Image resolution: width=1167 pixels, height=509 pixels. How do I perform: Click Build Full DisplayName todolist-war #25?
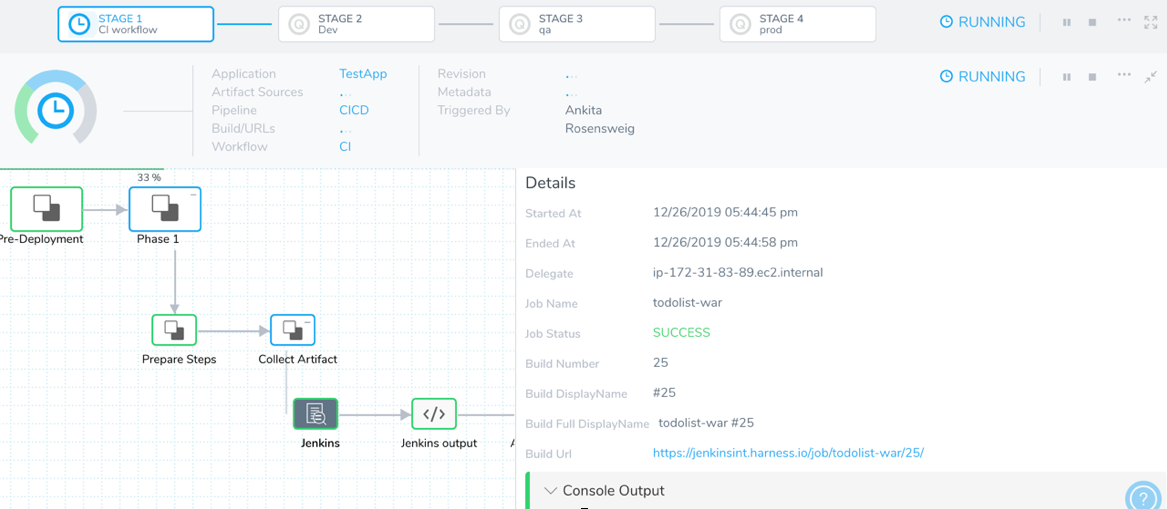pos(706,423)
